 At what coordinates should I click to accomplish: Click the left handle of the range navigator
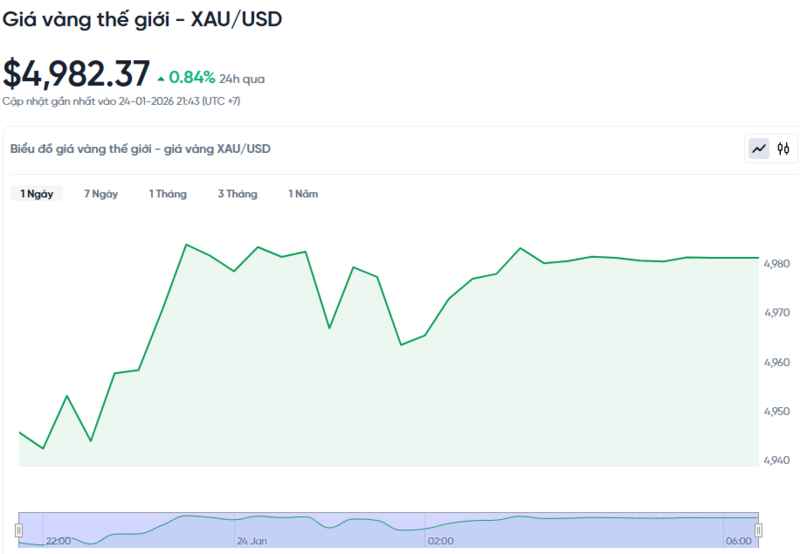pos(19,529)
